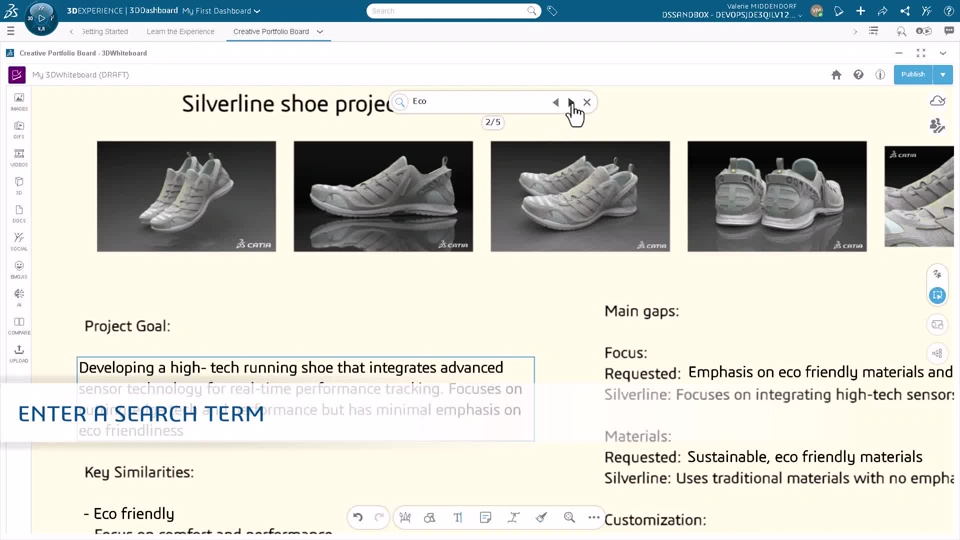This screenshot has height=540, width=960.
Task: Open the Emojis panel
Action: coord(19,269)
